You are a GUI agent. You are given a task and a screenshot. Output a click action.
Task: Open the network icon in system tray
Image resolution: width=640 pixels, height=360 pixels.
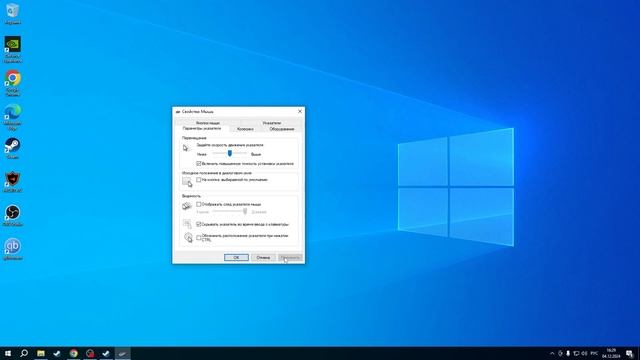click(x=576, y=353)
